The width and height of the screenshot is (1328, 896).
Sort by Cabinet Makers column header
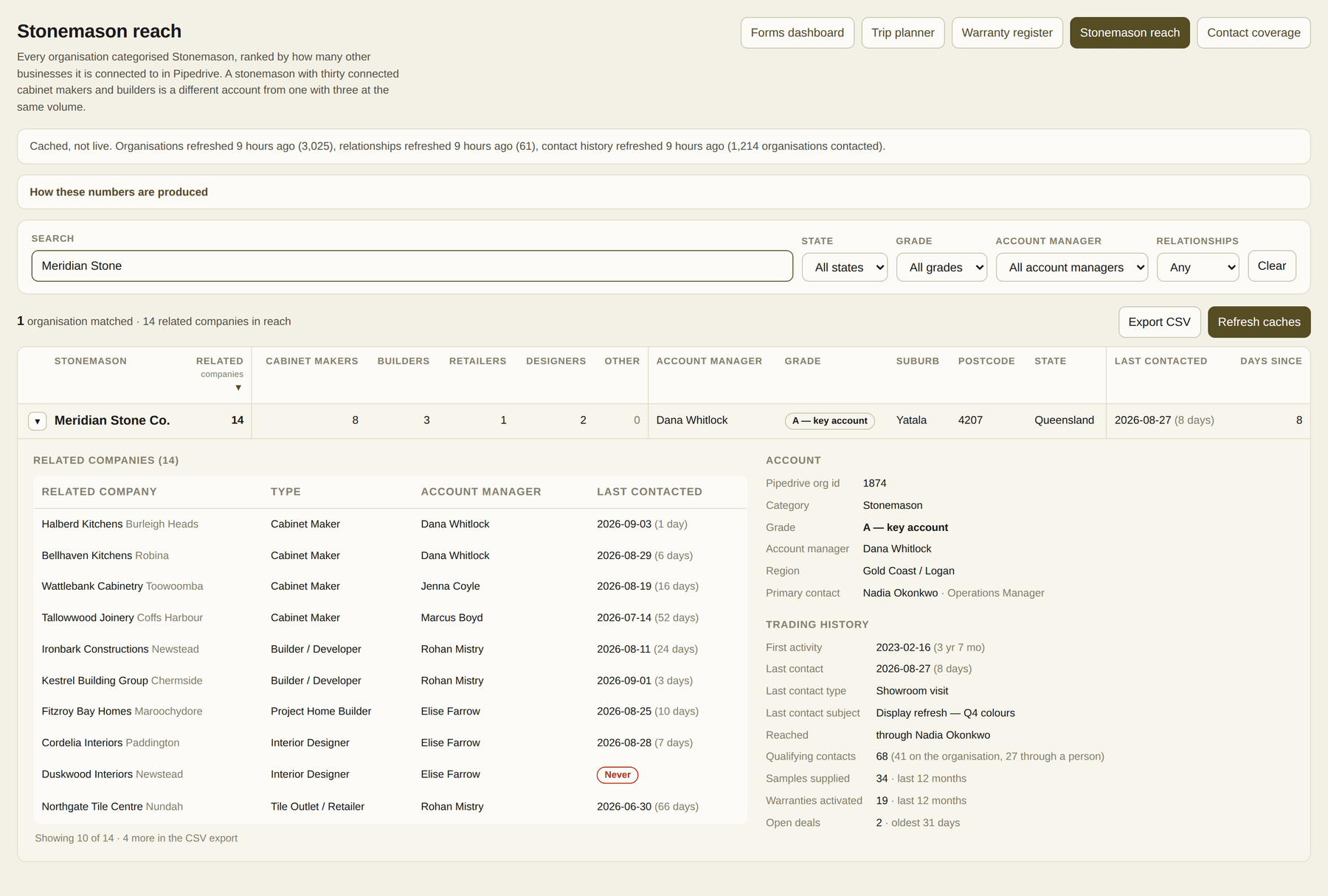coord(311,361)
